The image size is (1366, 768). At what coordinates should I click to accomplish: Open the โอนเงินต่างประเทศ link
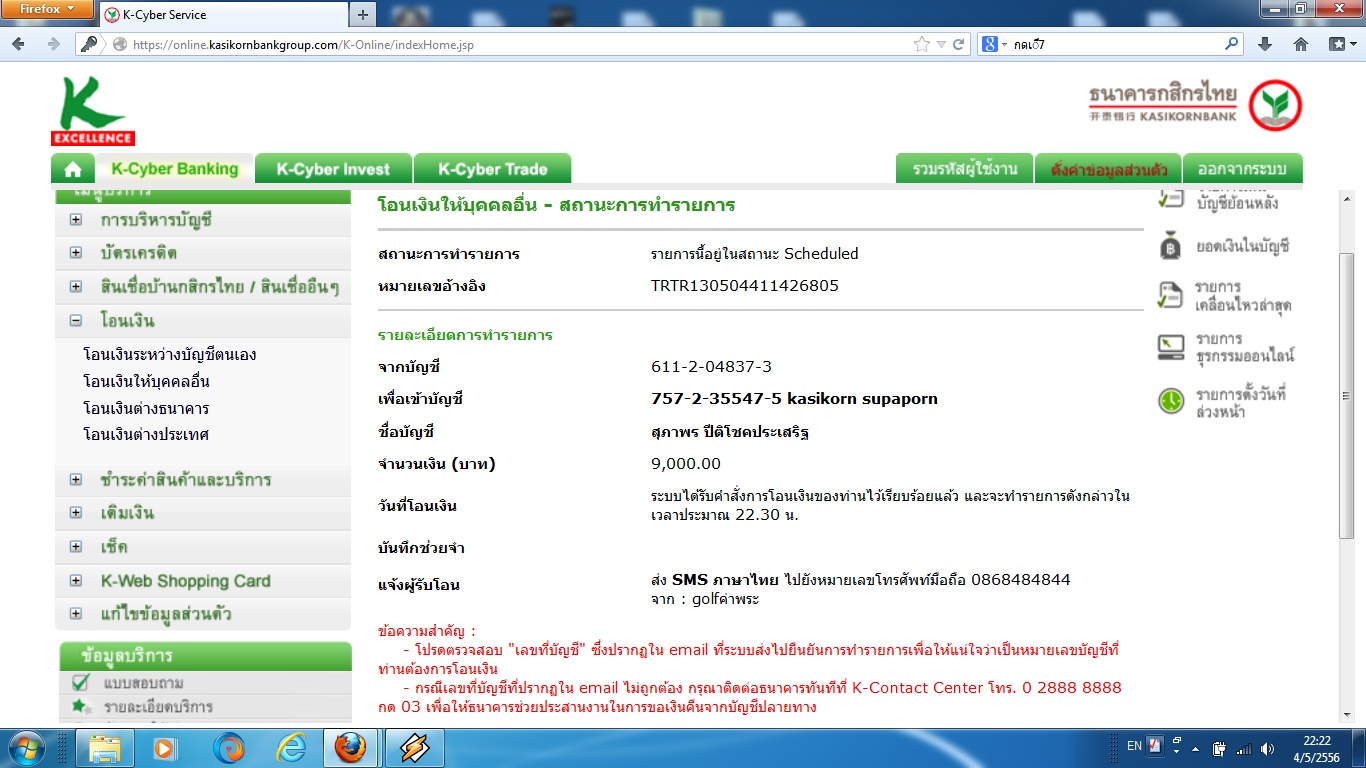coord(146,435)
